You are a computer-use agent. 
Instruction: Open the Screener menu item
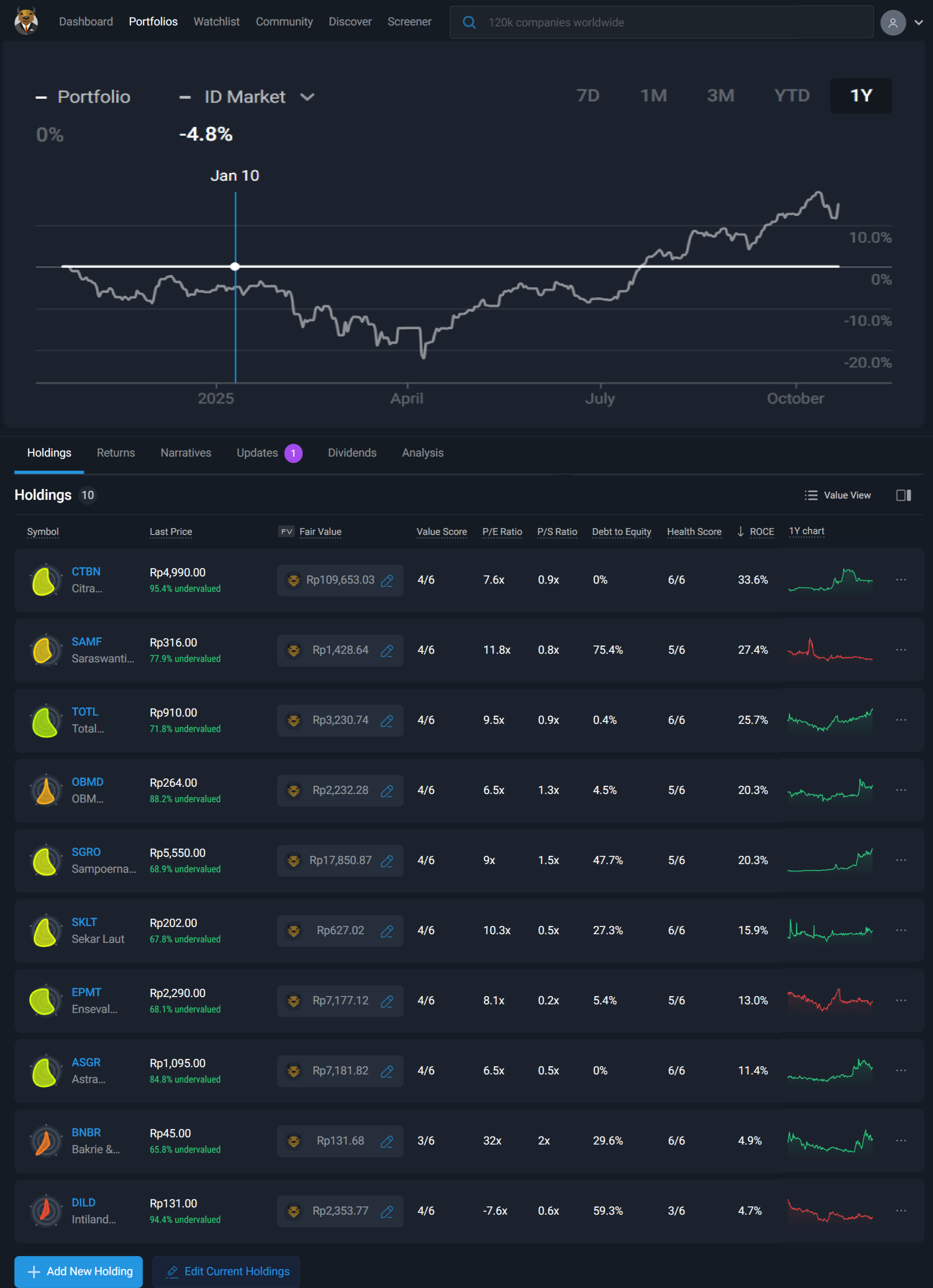(409, 21)
